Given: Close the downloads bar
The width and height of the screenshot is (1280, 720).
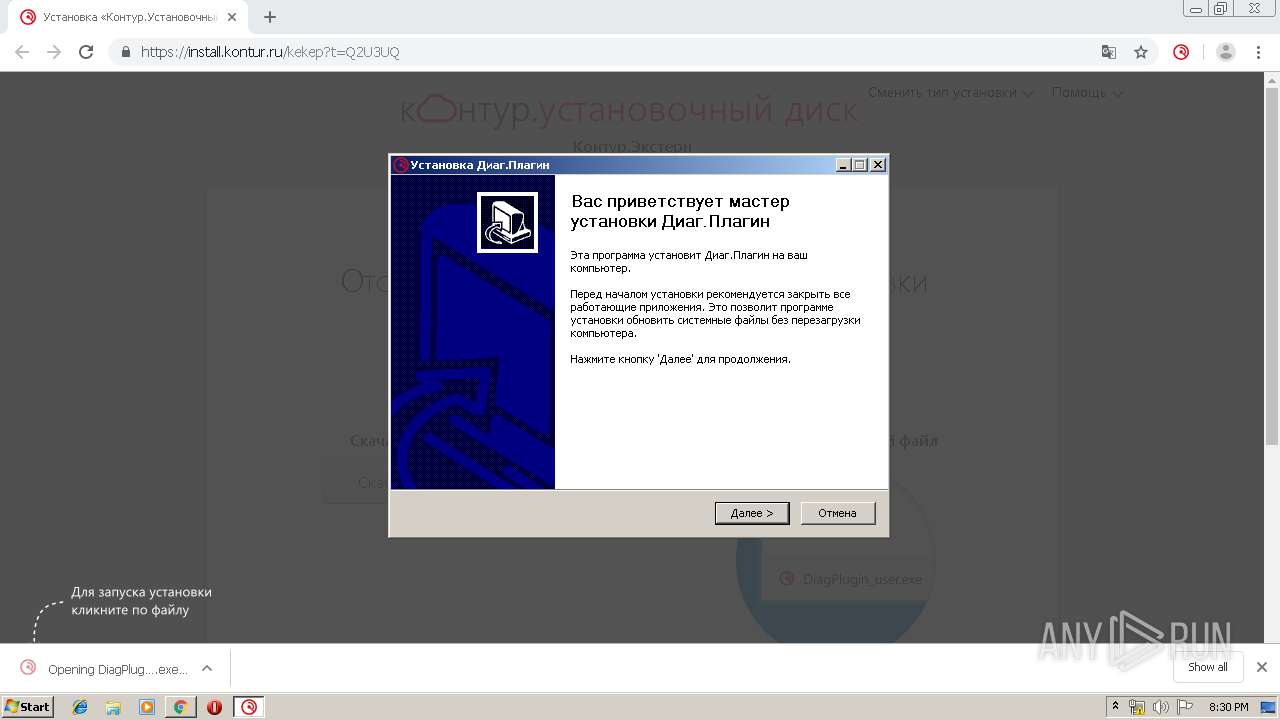Looking at the screenshot, I should [x=1262, y=667].
